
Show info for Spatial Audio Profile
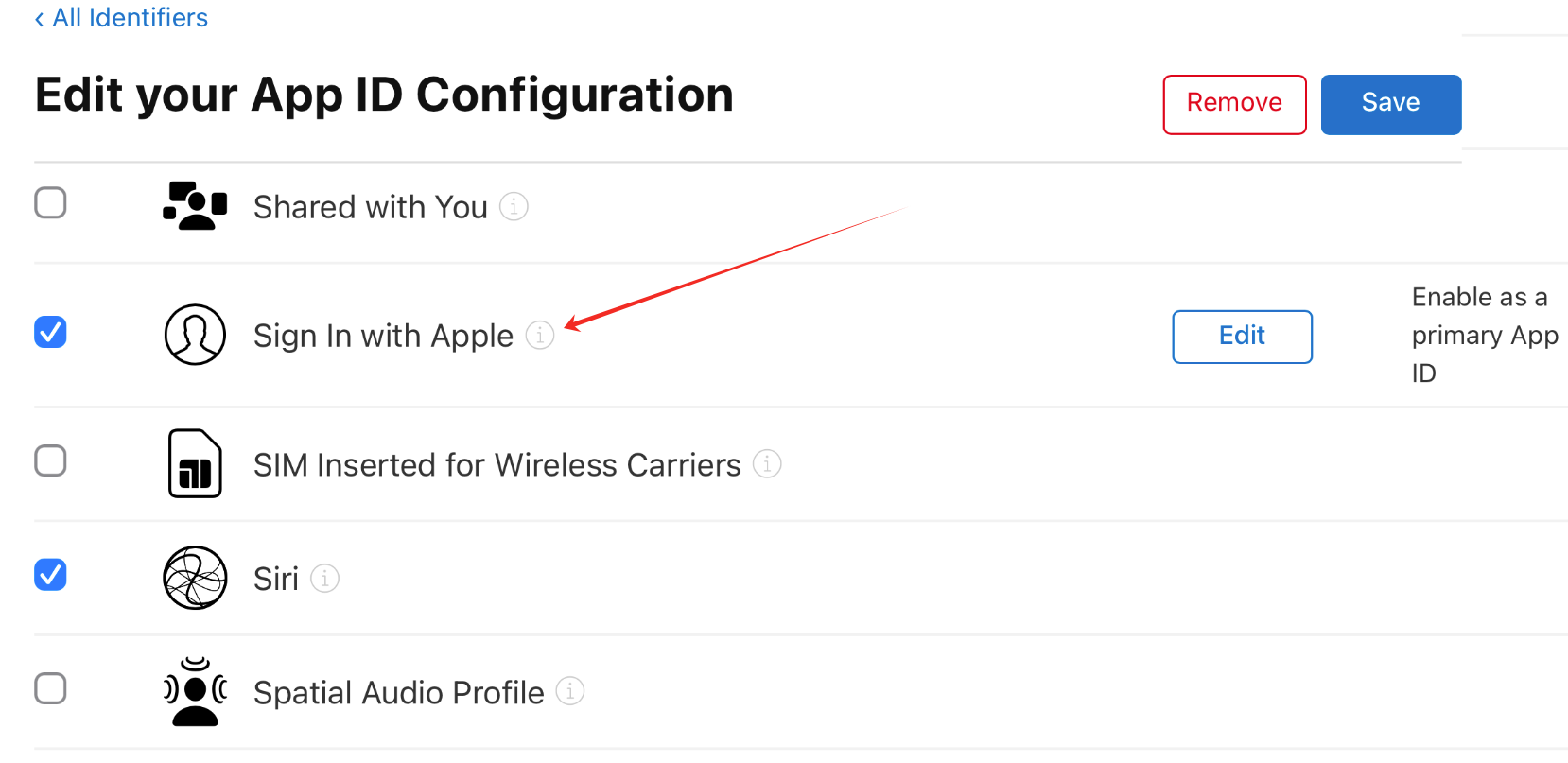(570, 691)
